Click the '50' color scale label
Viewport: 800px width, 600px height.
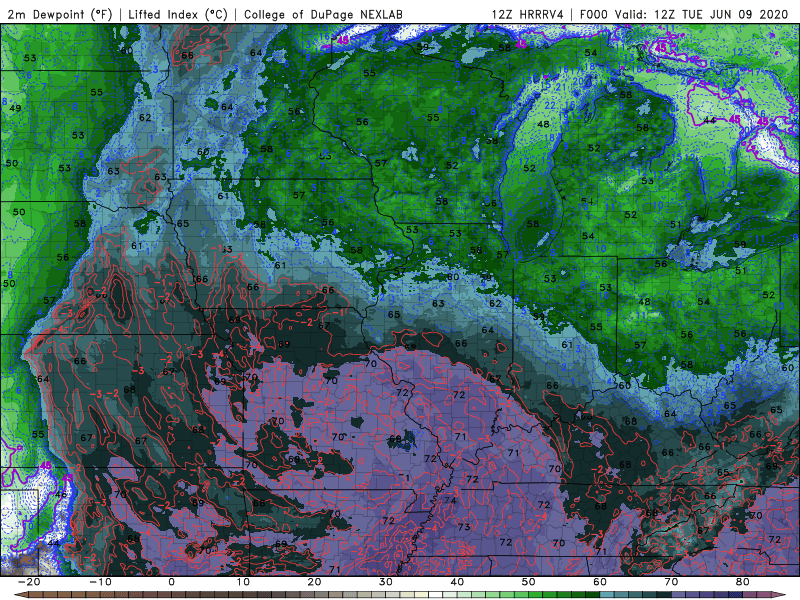coord(529,582)
